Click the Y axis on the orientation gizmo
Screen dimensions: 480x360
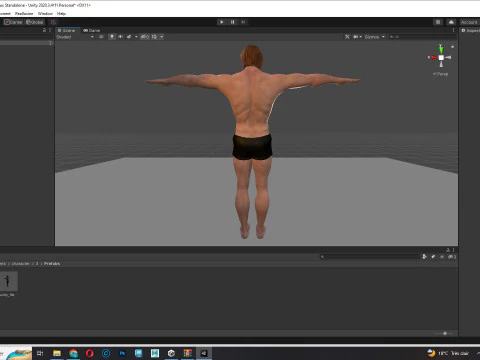[441, 49]
